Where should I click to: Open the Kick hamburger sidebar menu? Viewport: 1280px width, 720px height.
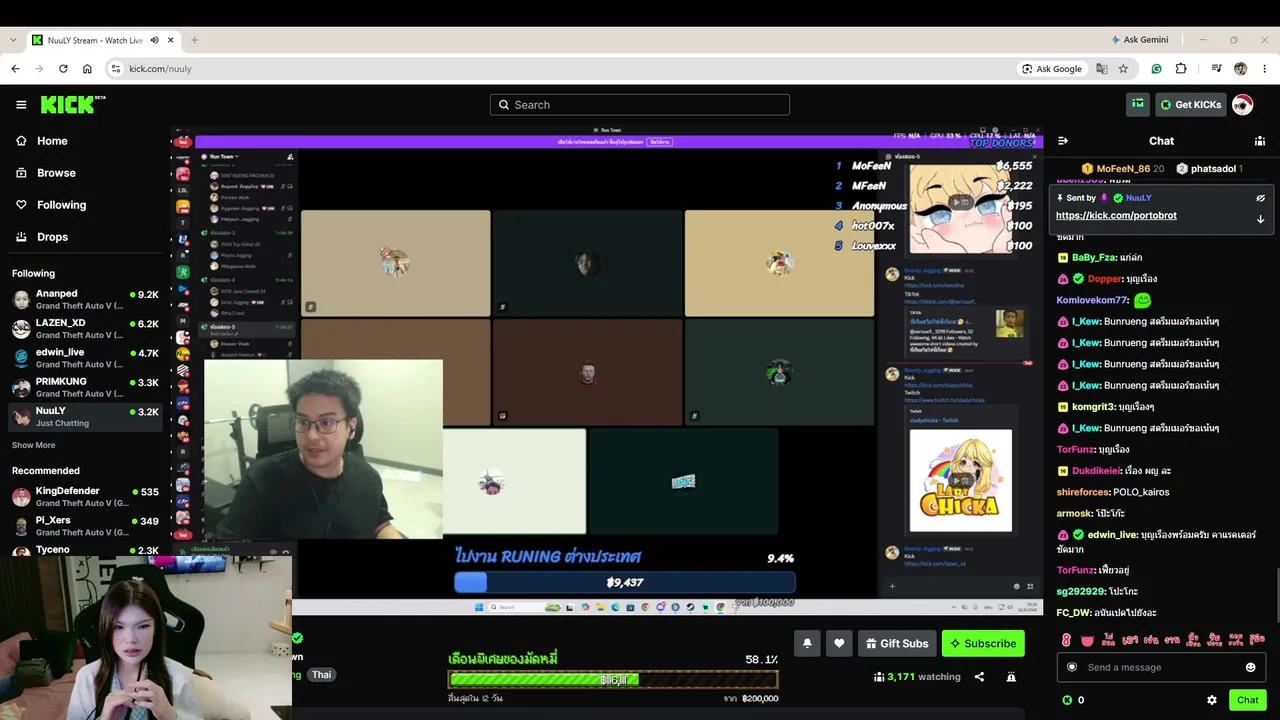click(21, 105)
